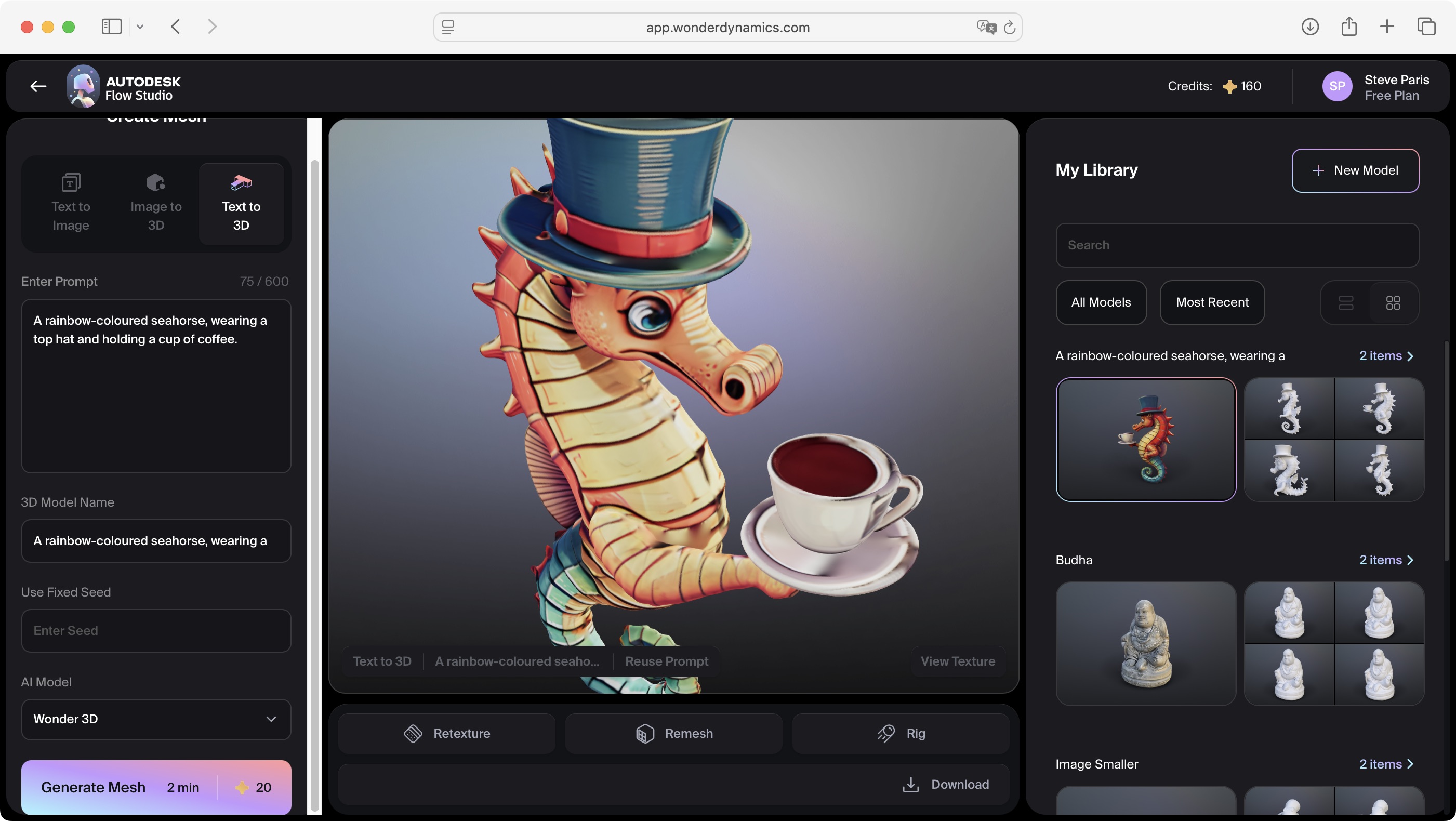Screen dimensions: 1456x821
Task: Click the New Model button
Action: click(x=1356, y=170)
